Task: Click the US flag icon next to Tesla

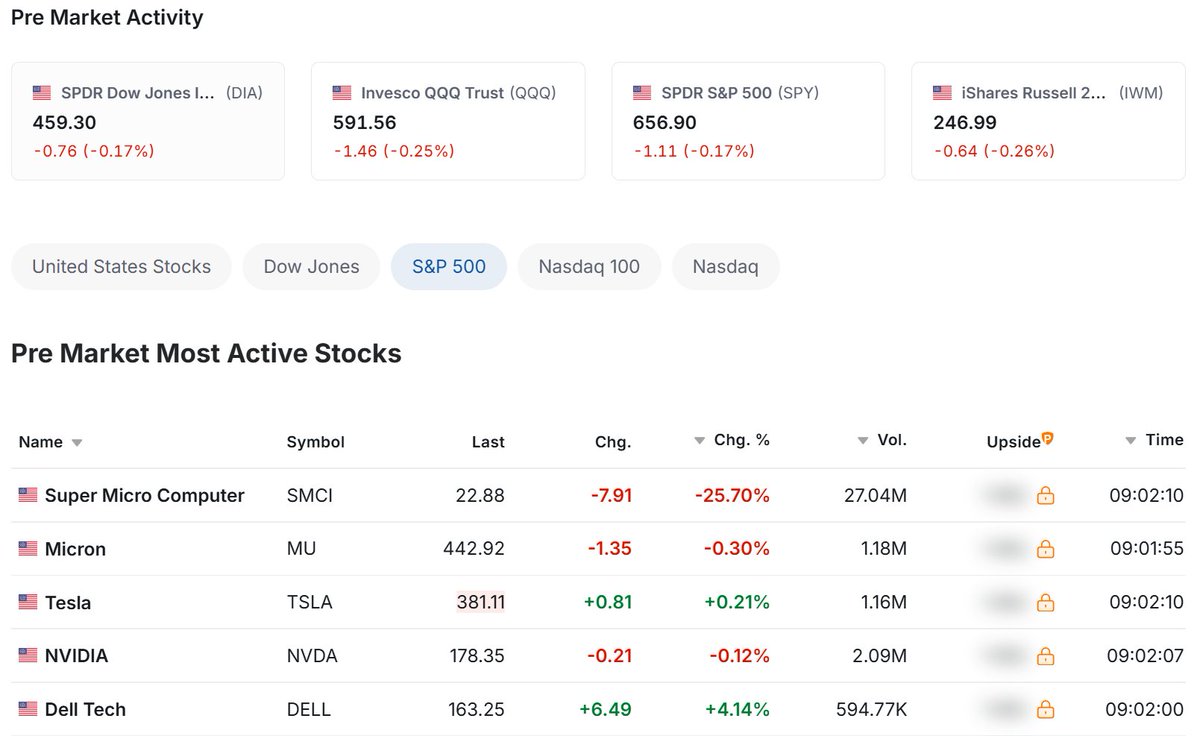Action: [x=27, y=602]
